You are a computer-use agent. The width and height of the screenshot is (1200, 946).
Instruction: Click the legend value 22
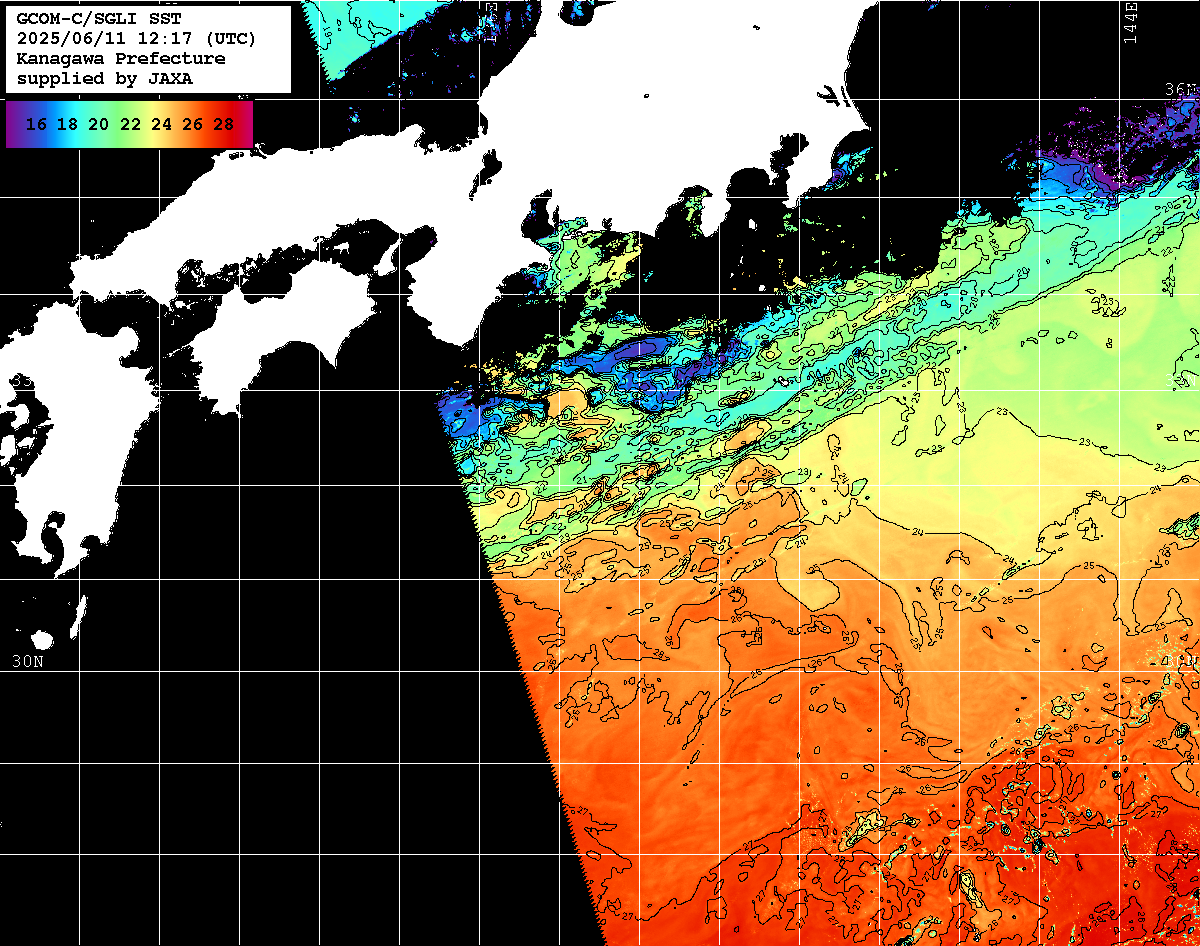click(130, 124)
